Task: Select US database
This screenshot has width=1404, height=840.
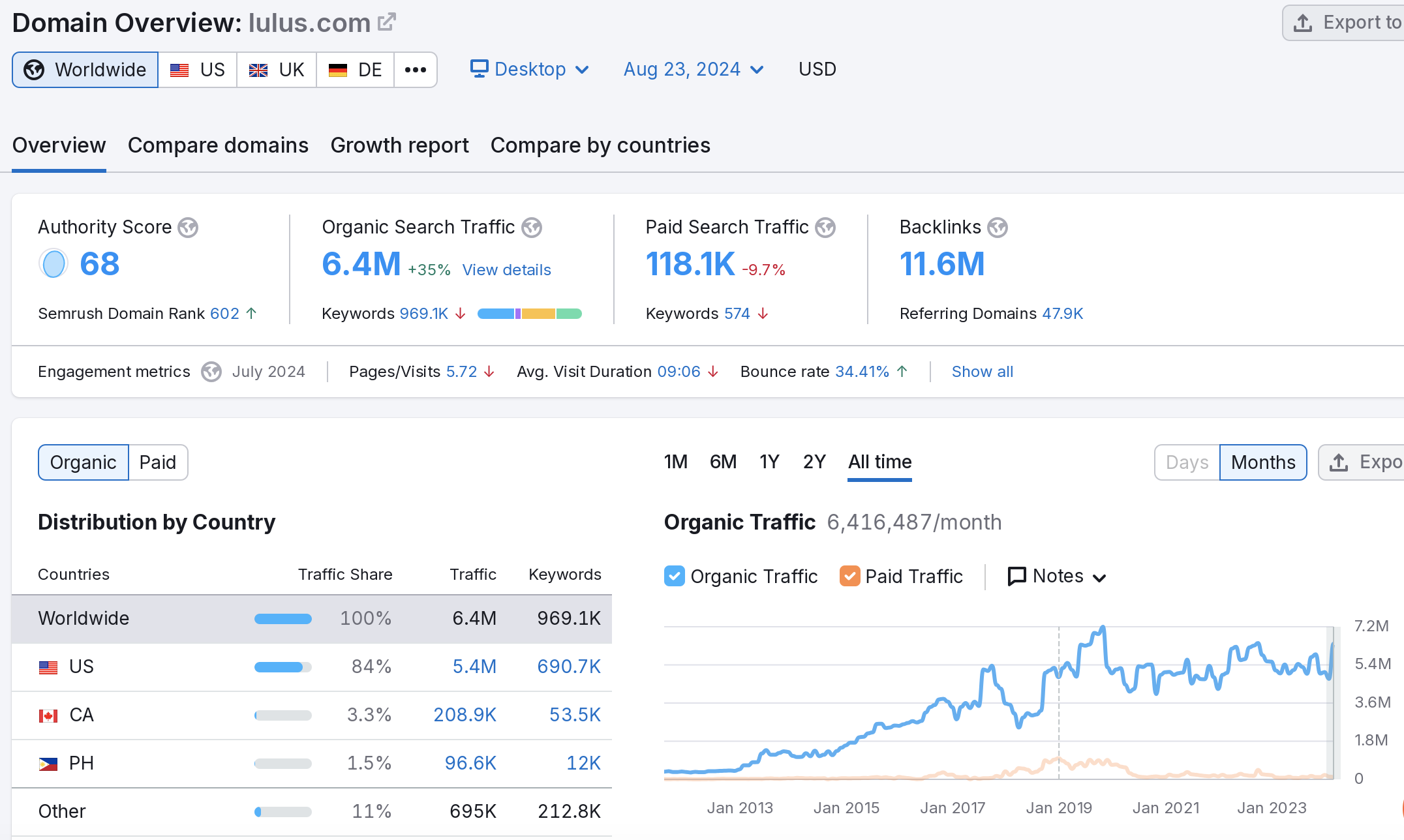Action: coord(198,70)
